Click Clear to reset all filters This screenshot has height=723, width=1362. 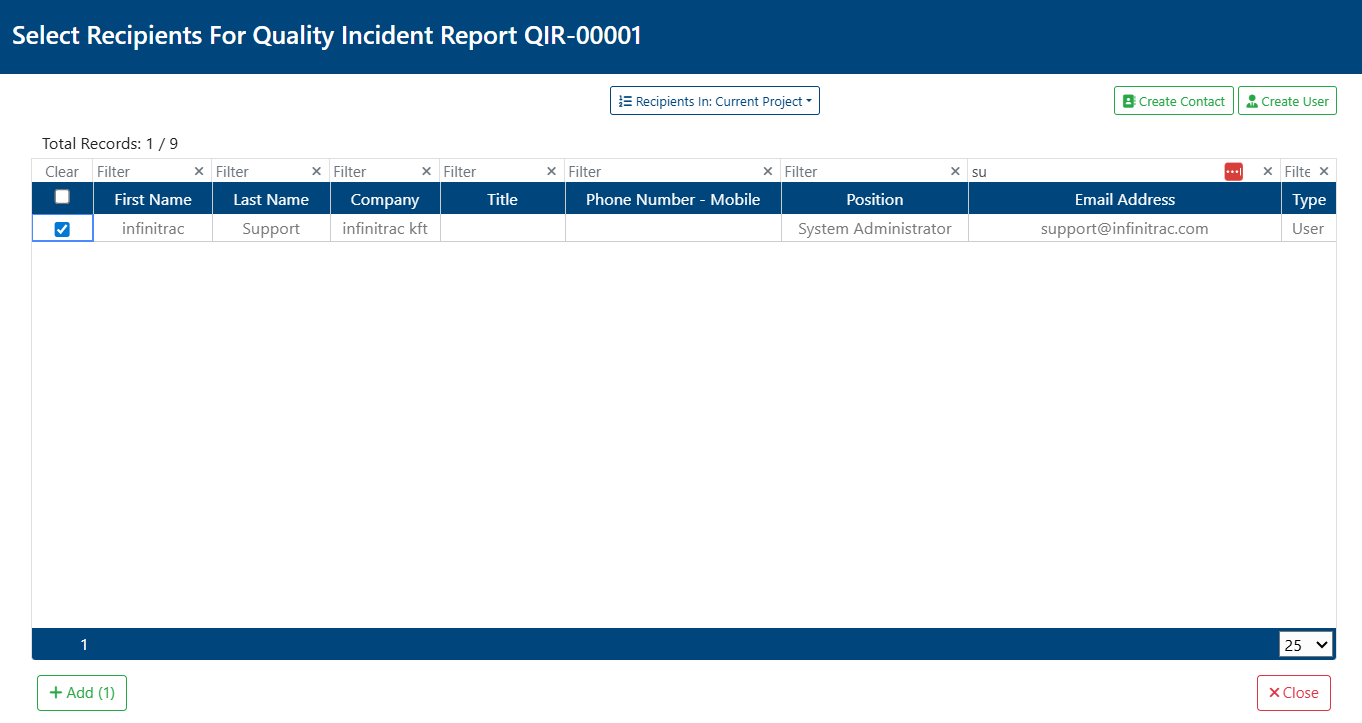62,172
